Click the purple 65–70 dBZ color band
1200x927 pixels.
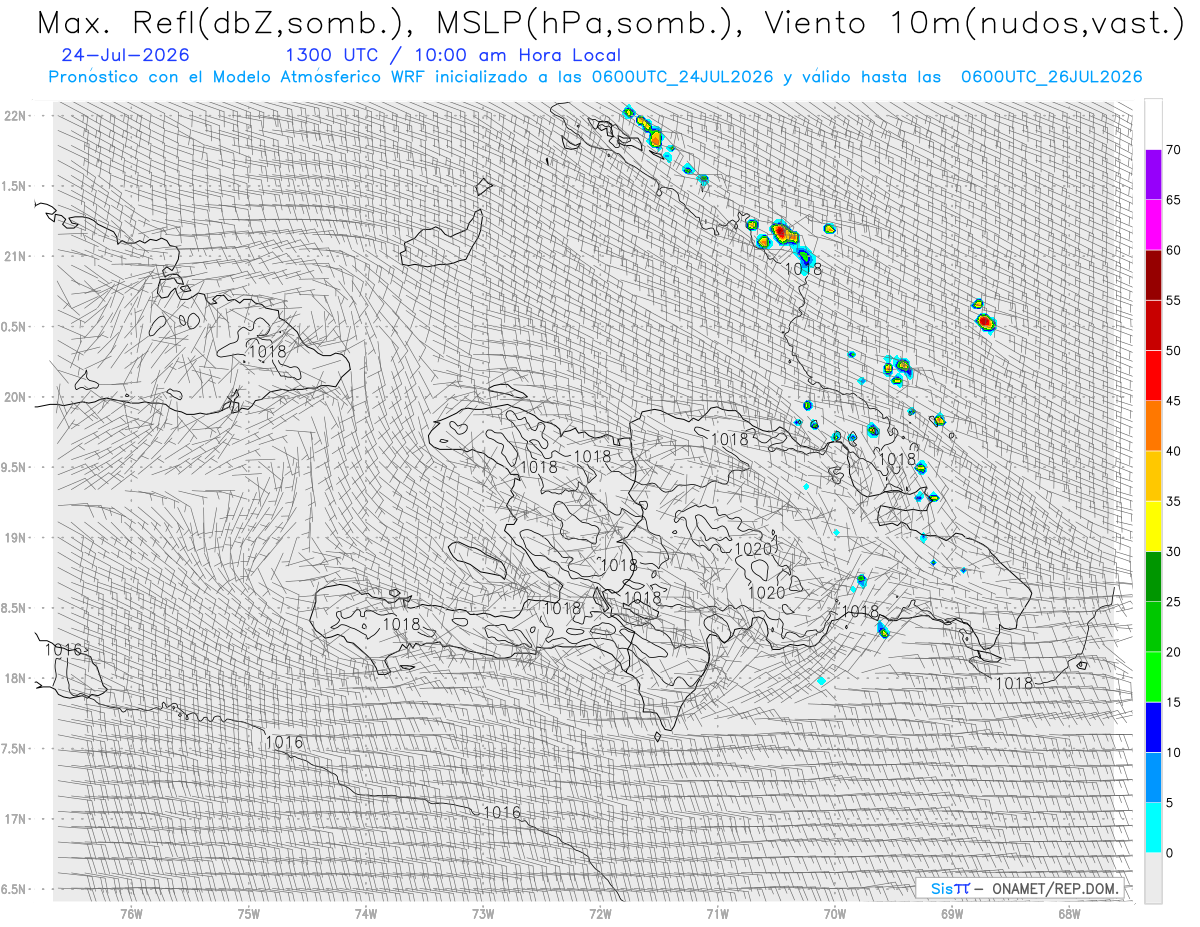click(1153, 174)
